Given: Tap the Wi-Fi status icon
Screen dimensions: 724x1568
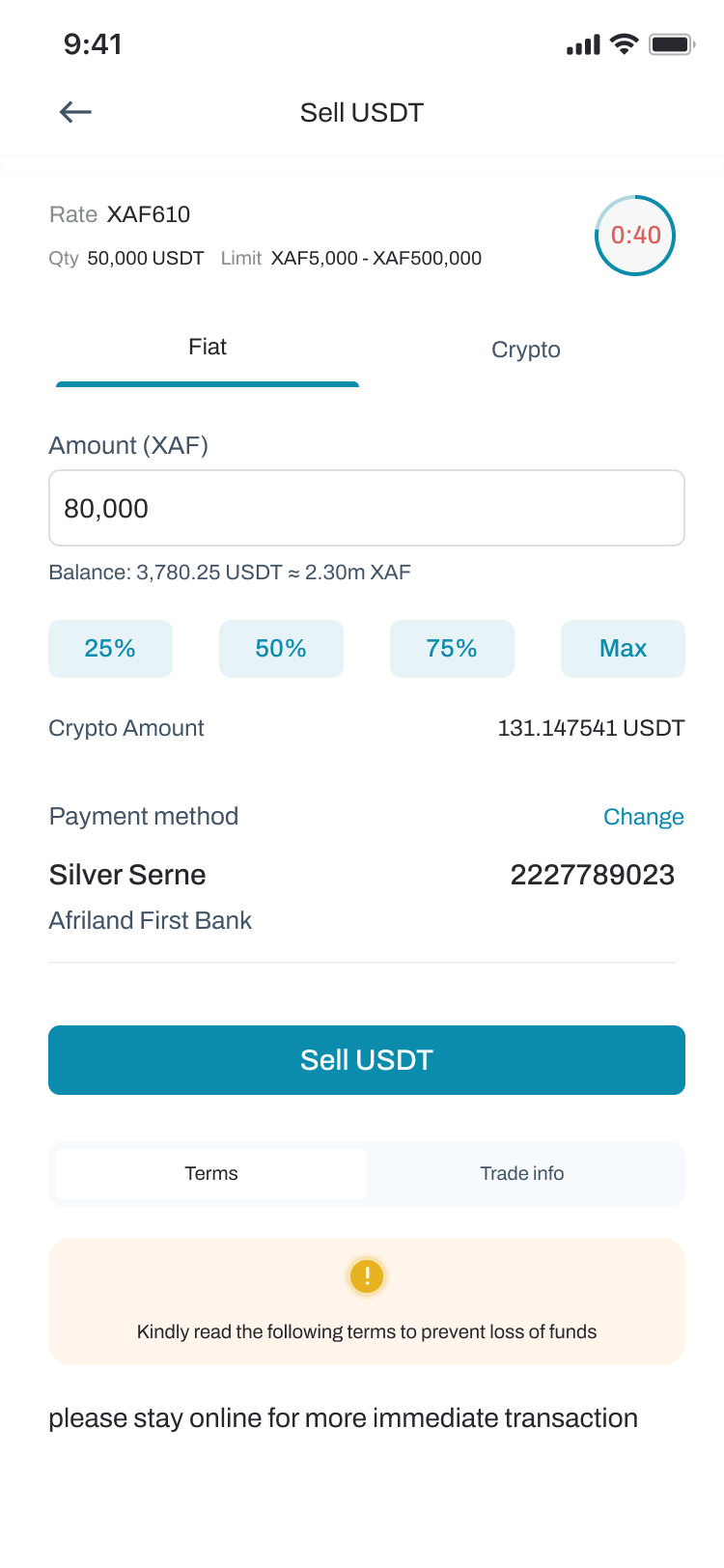Looking at the screenshot, I should [x=625, y=44].
